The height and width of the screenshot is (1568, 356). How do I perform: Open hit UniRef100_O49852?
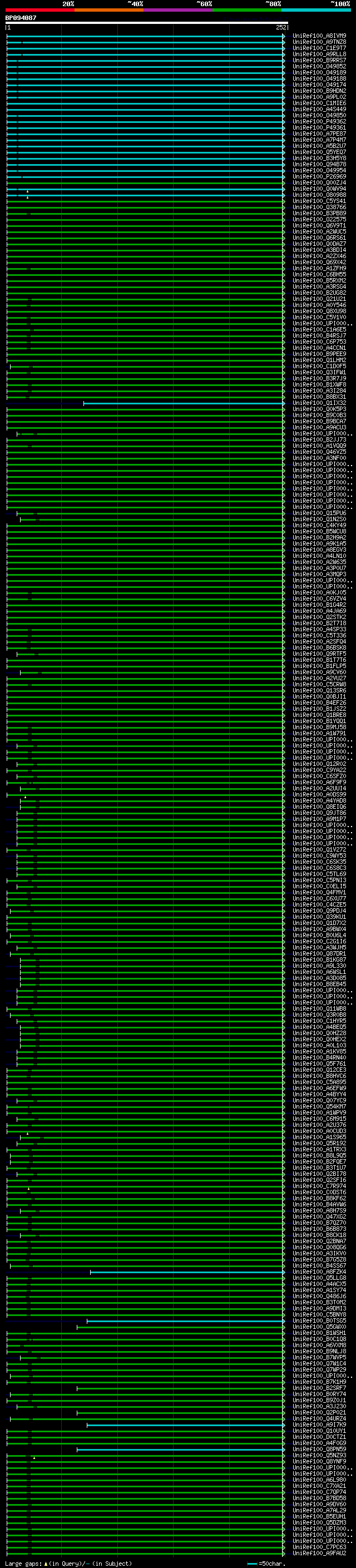[319, 66]
